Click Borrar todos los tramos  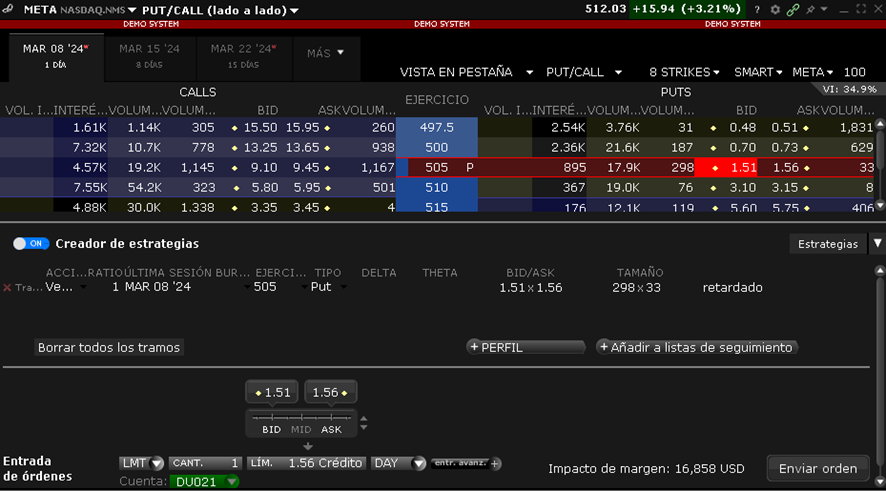click(x=109, y=348)
